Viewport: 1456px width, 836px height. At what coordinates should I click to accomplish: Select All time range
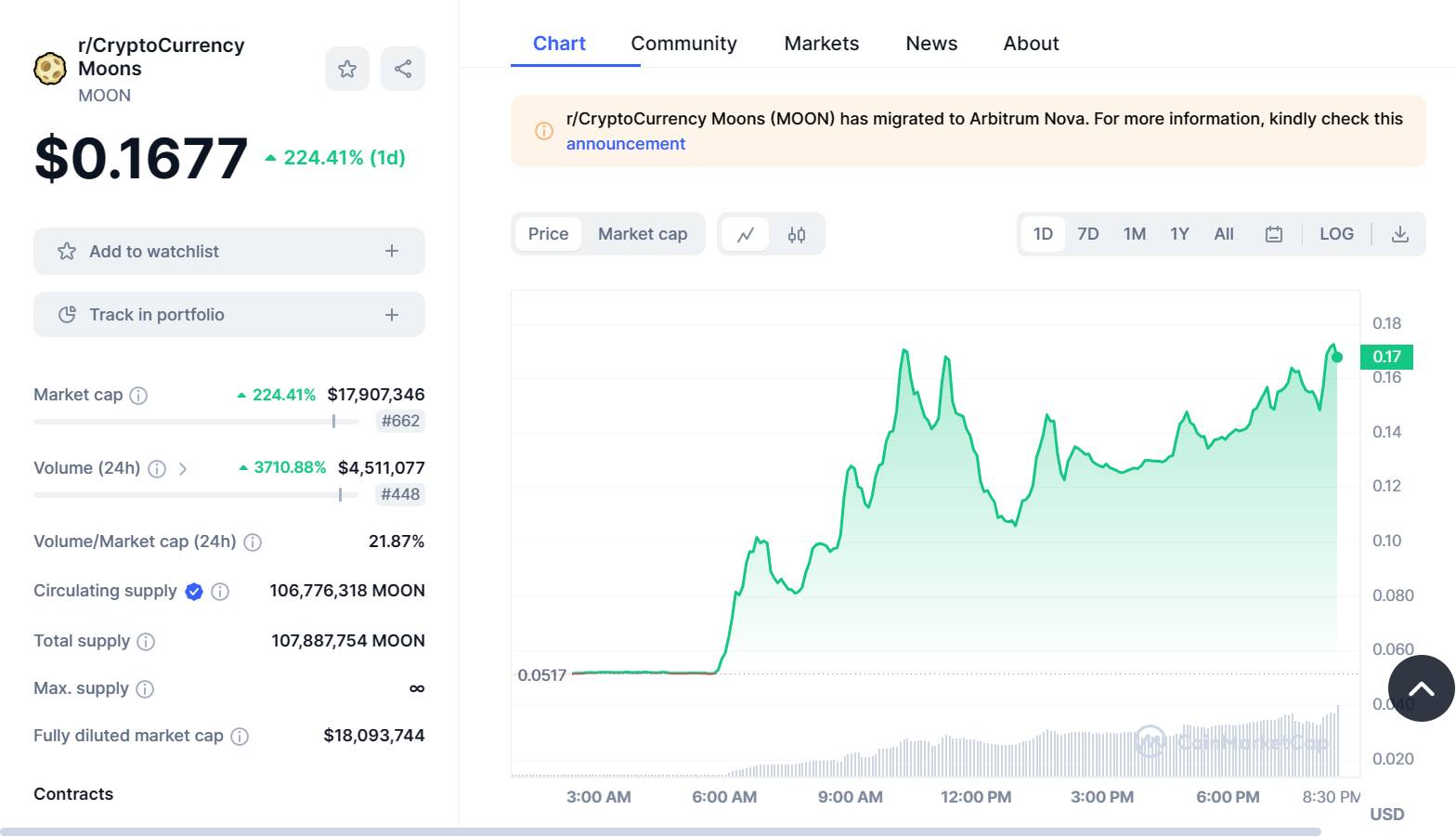pyautogui.click(x=1224, y=234)
